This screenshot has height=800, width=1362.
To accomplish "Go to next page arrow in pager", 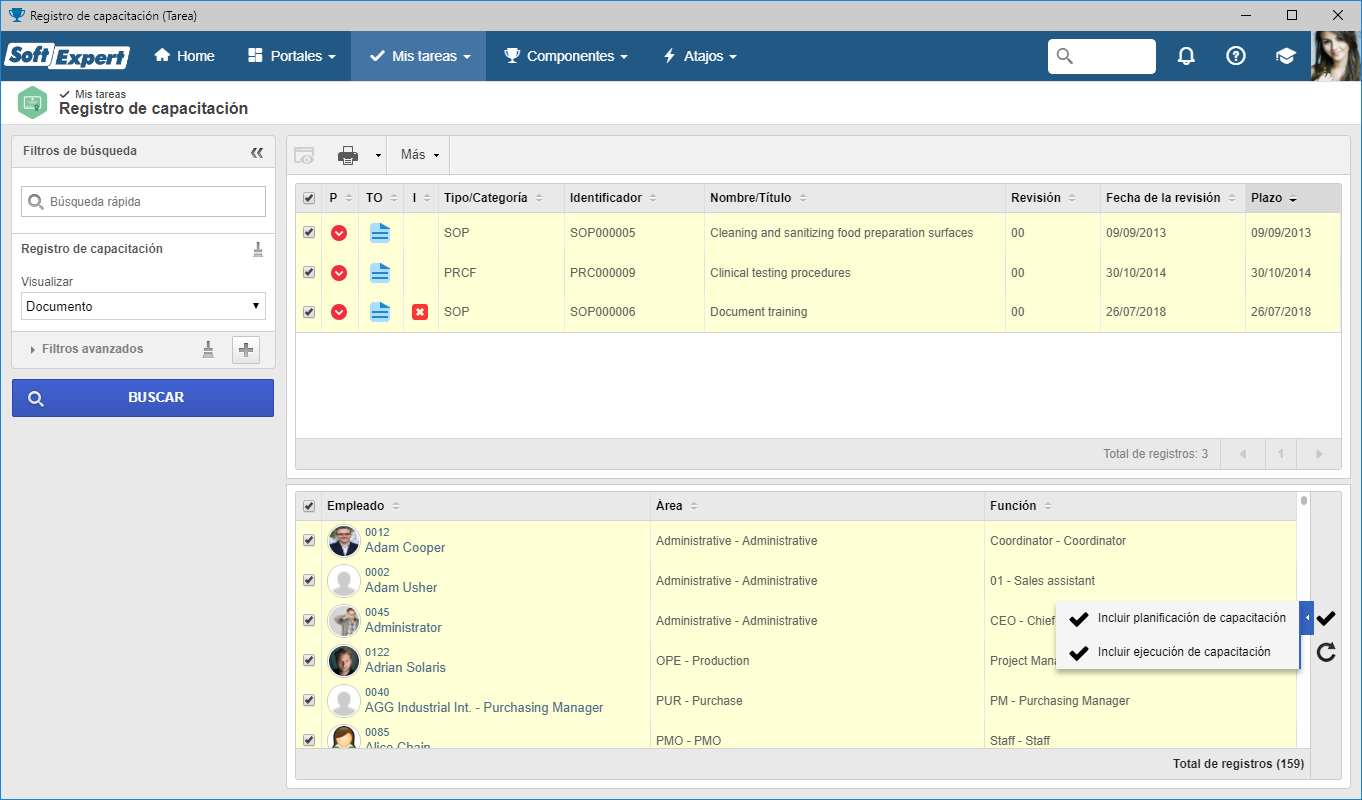I will point(1319,454).
